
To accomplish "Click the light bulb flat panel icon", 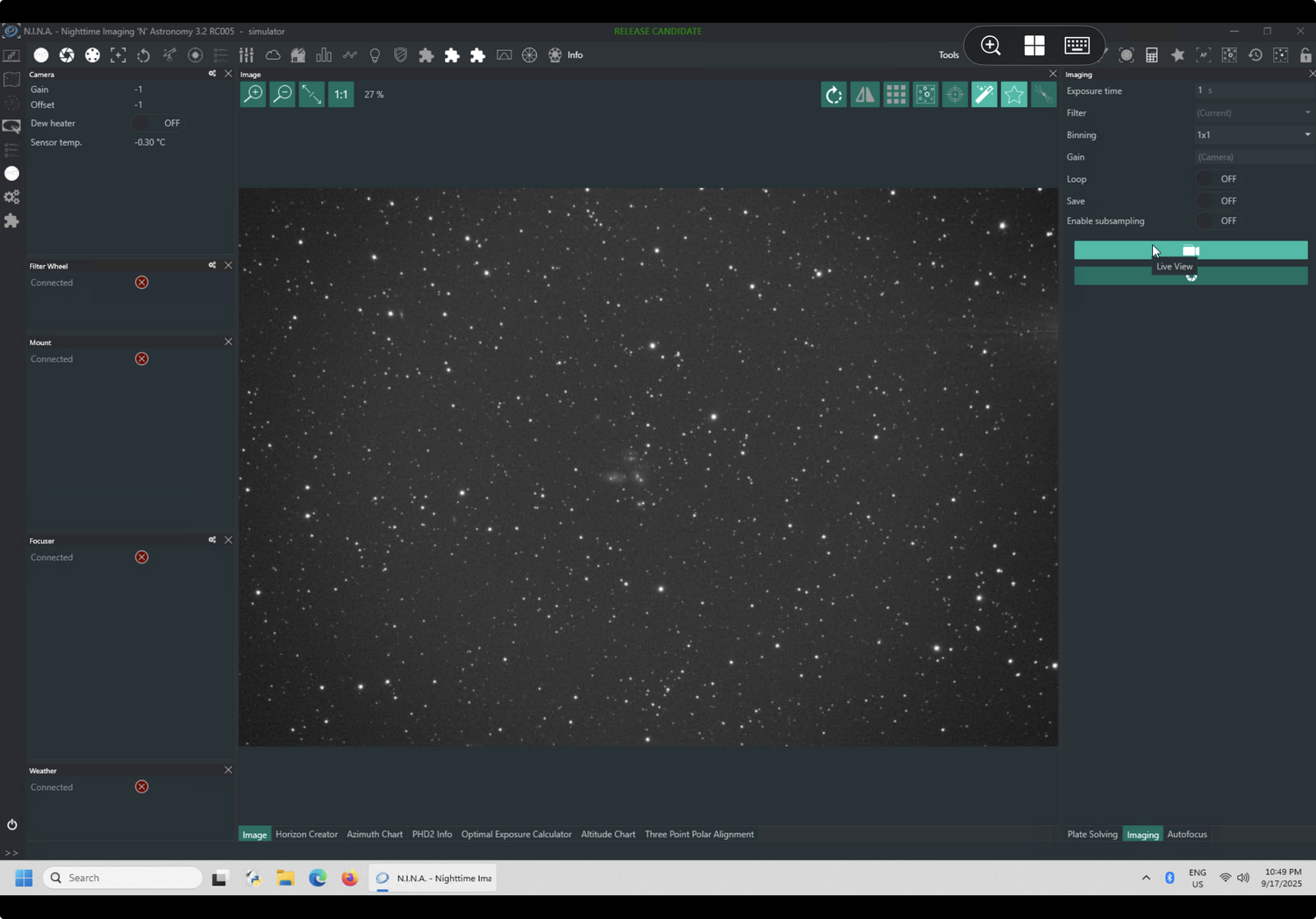I will tap(375, 54).
